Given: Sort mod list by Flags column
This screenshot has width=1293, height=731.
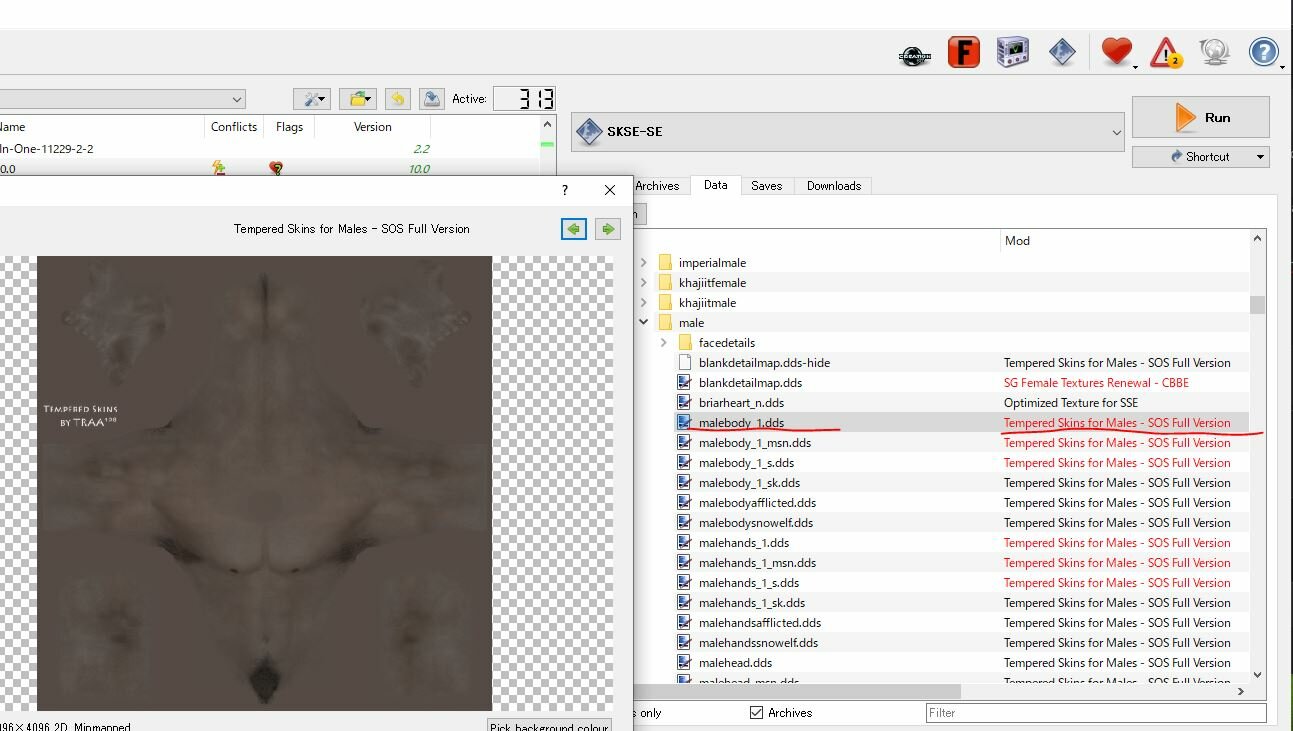Looking at the screenshot, I should pyautogui.click(x=289, y=127).
